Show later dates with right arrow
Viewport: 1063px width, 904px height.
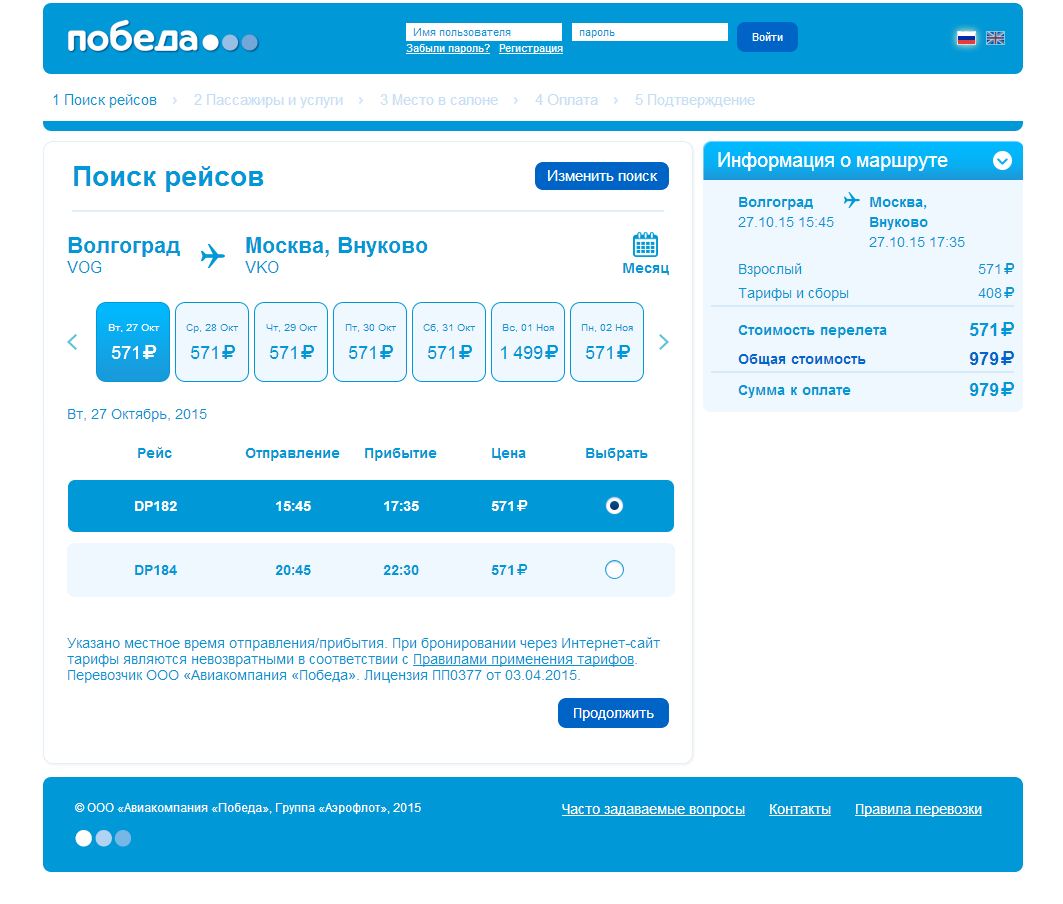664,342
